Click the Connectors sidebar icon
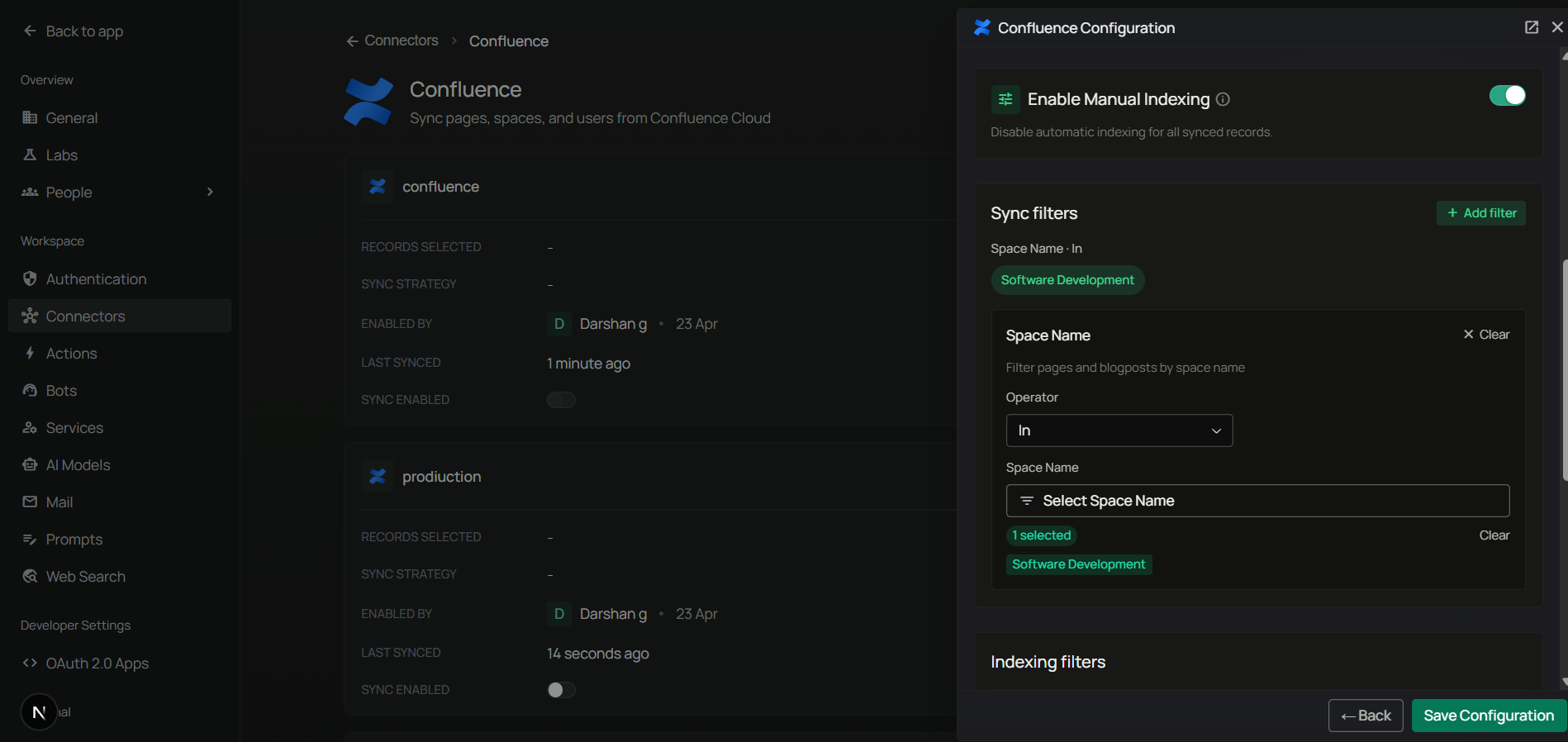This screenshot has height=742, width=1568. (30, 316)
